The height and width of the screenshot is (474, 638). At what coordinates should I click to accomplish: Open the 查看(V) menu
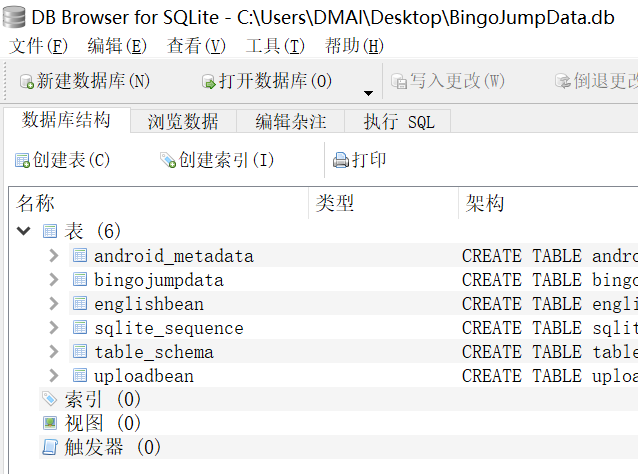pos(196,46)
